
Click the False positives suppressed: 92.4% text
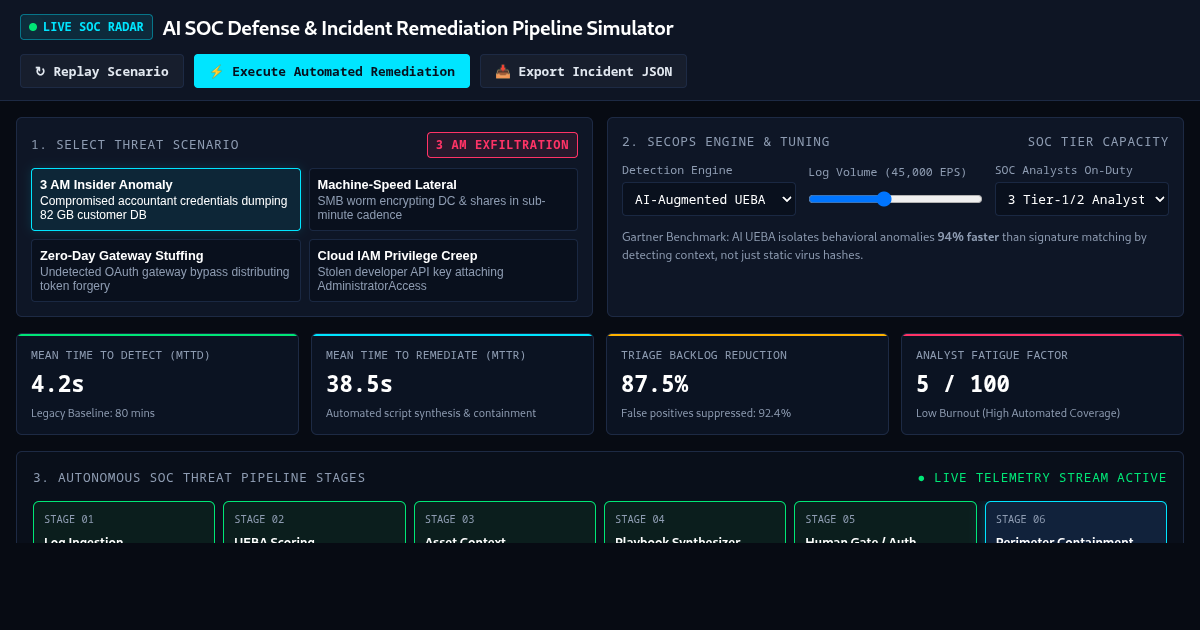tap(706, 413)
